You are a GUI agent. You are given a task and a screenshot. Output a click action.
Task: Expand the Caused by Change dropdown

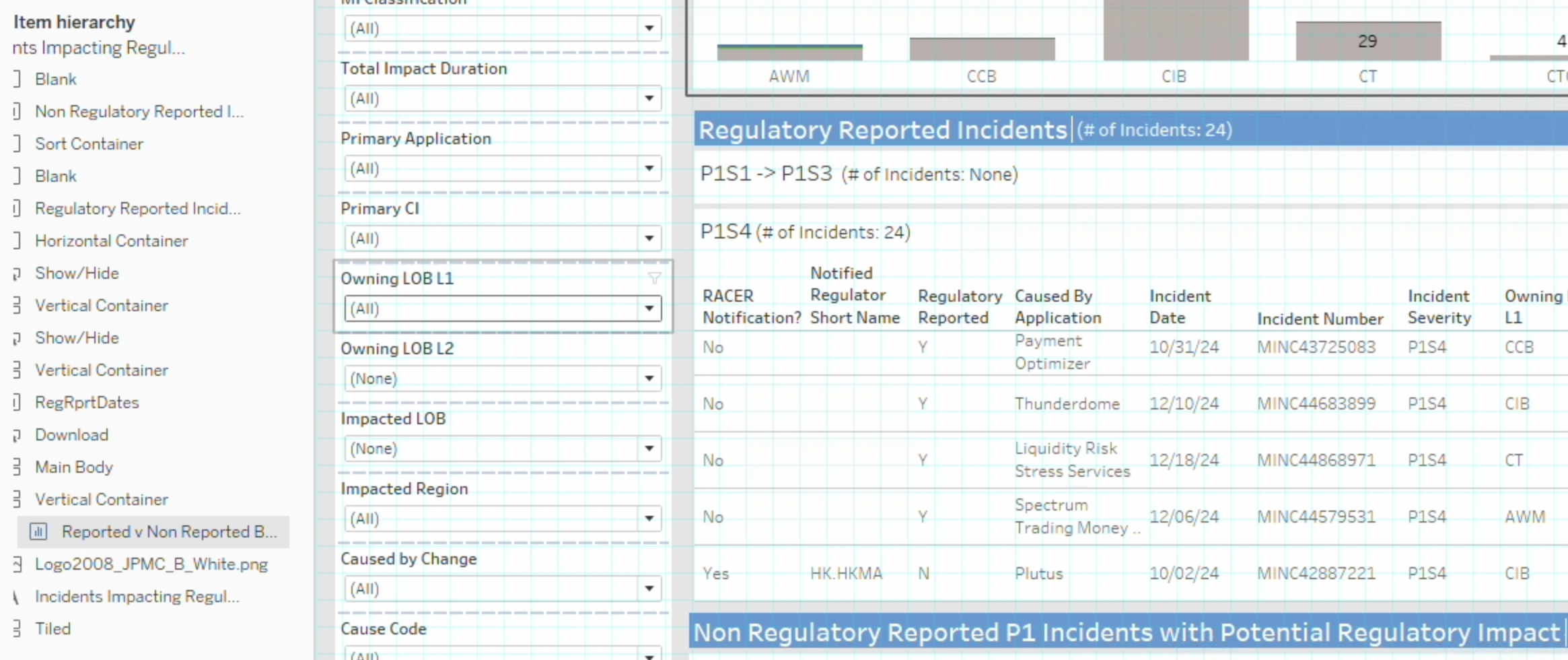(x=503, y=589)
